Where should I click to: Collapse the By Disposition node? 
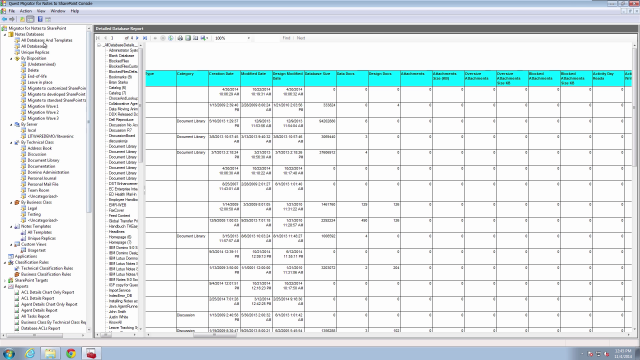pyautogui.click(x=11, y=59)
